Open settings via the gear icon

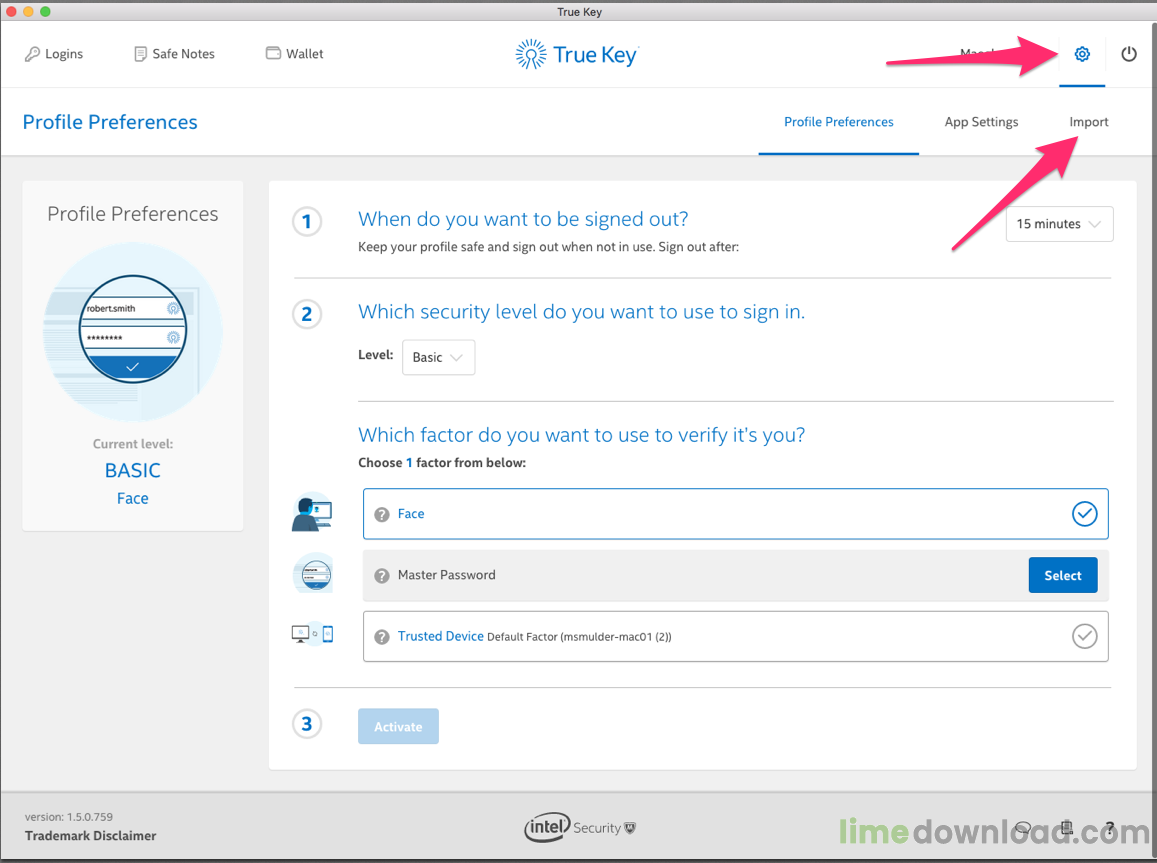tap(1082, 54)
